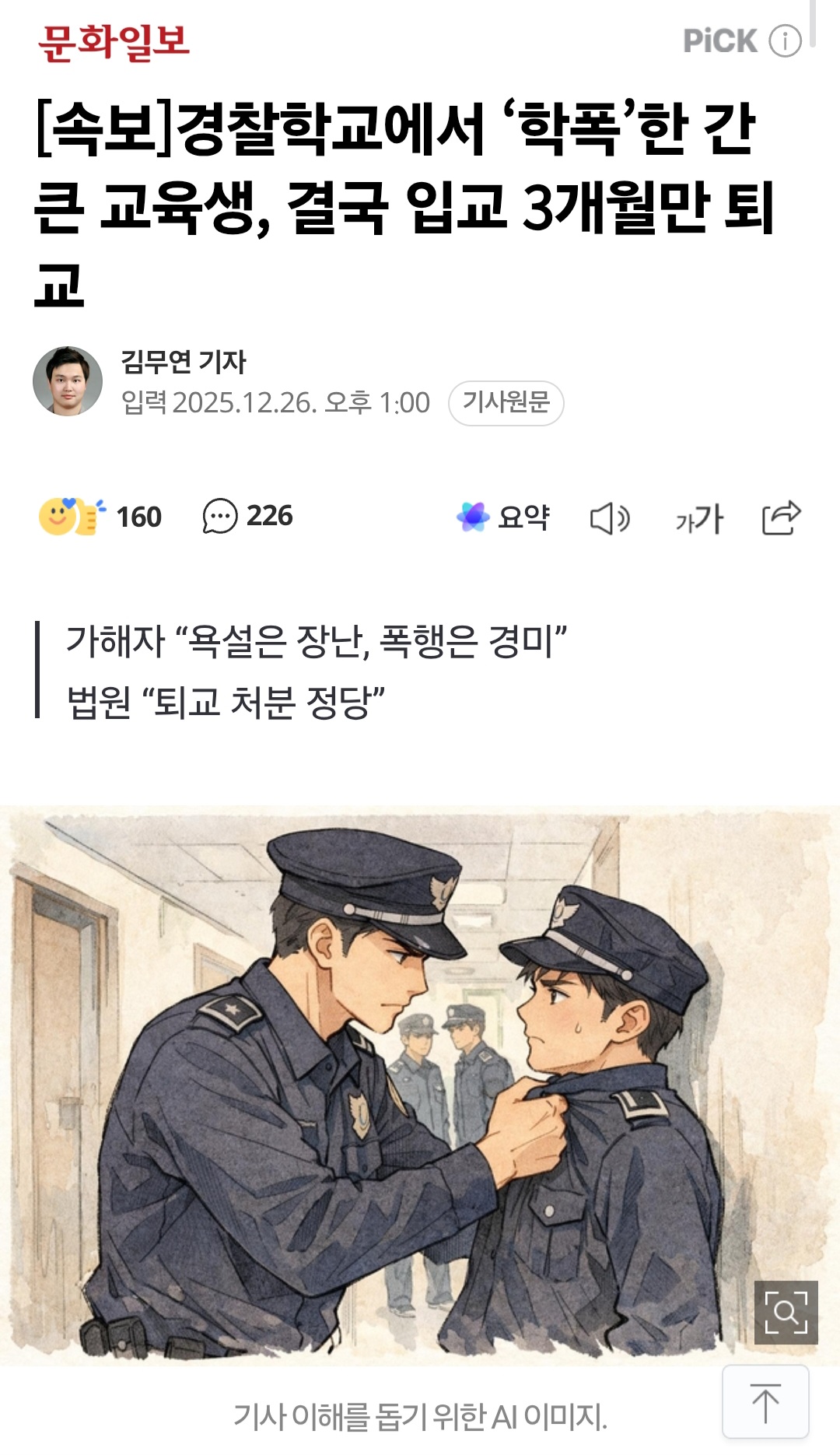Tap the AI summary sparkle icon

(473, 517)
